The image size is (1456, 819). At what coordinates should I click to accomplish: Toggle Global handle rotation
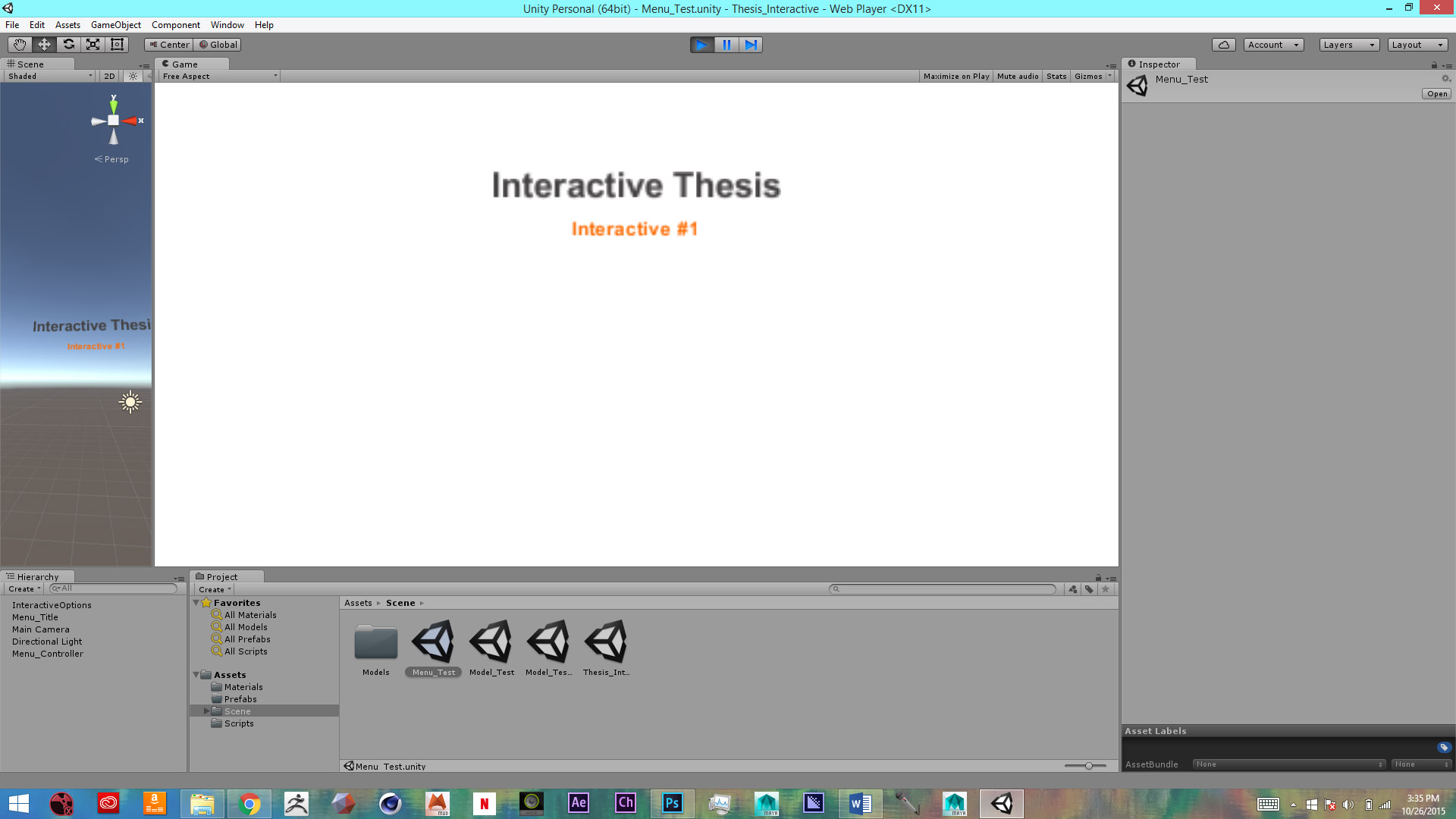point(218,45)
